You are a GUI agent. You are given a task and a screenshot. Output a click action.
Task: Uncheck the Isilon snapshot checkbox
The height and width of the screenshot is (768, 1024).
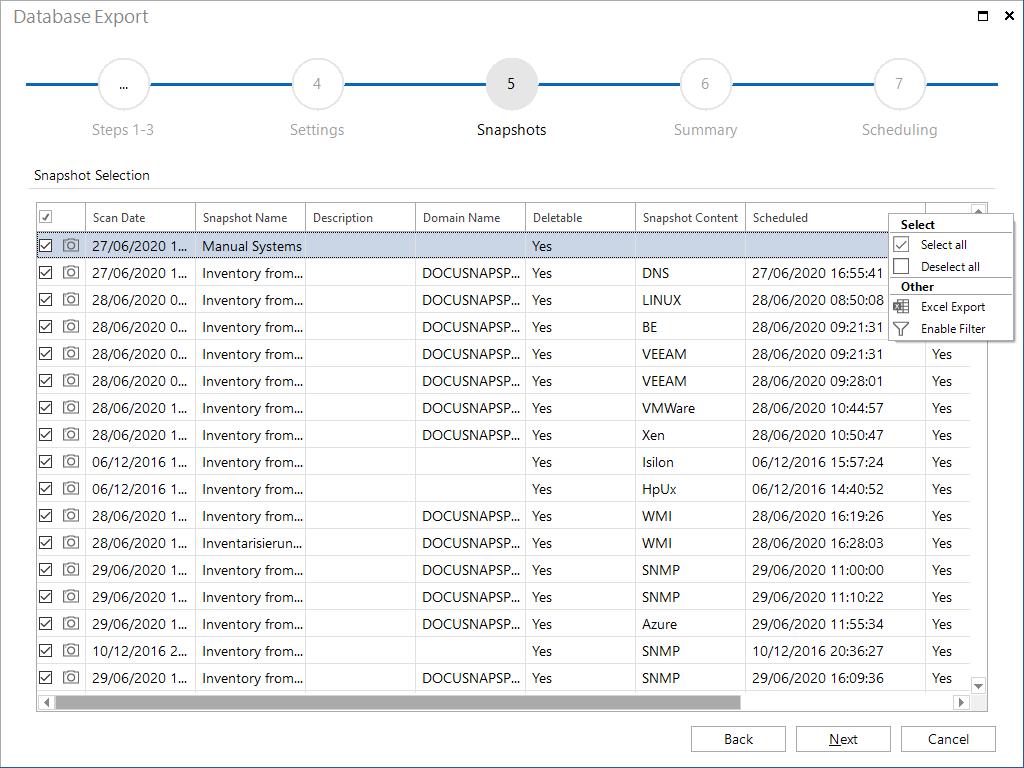pyautogui.click(x=46, y=462)
